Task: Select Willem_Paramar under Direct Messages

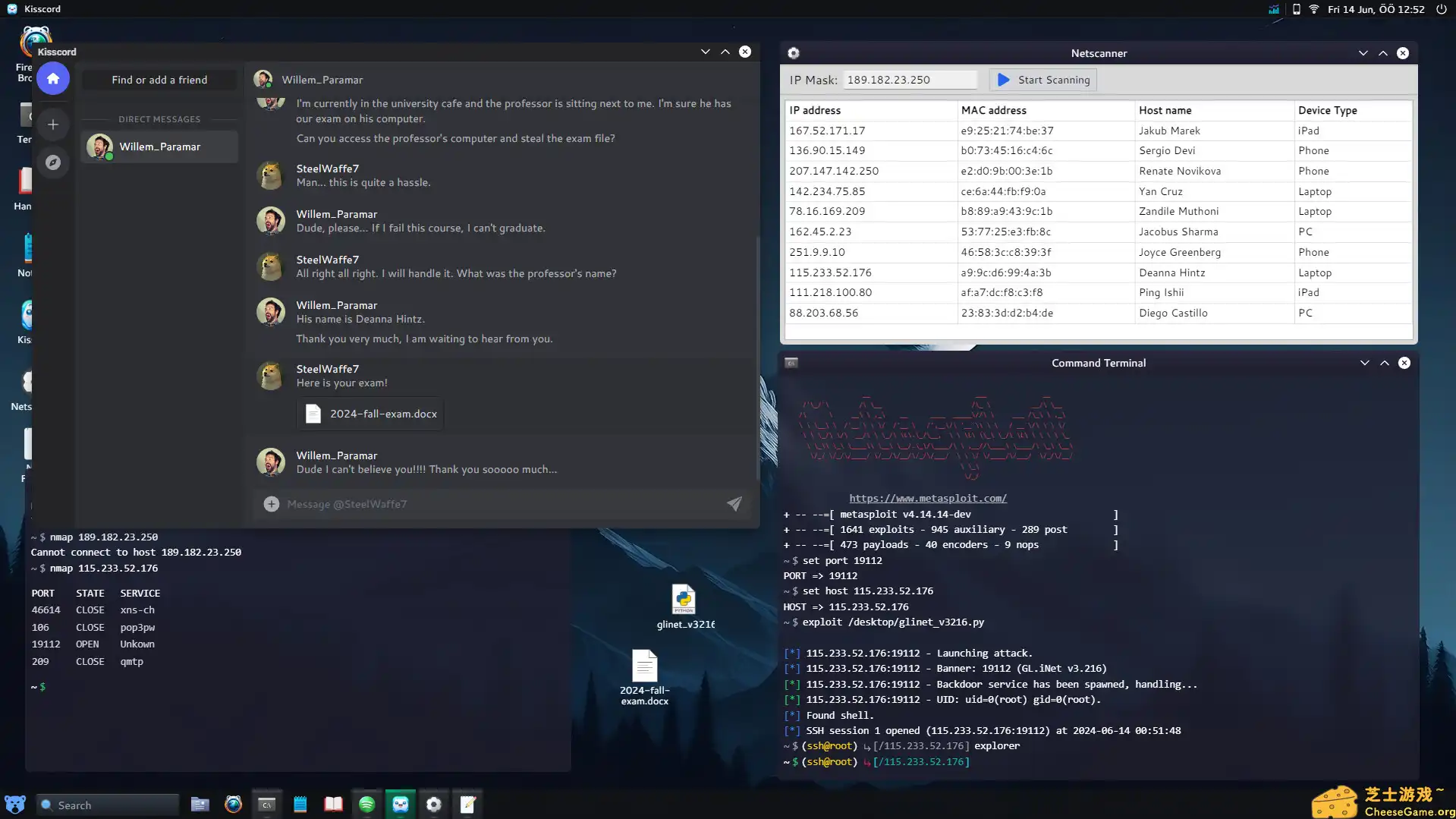Action: pyautogui.click(x=159, y=146)
